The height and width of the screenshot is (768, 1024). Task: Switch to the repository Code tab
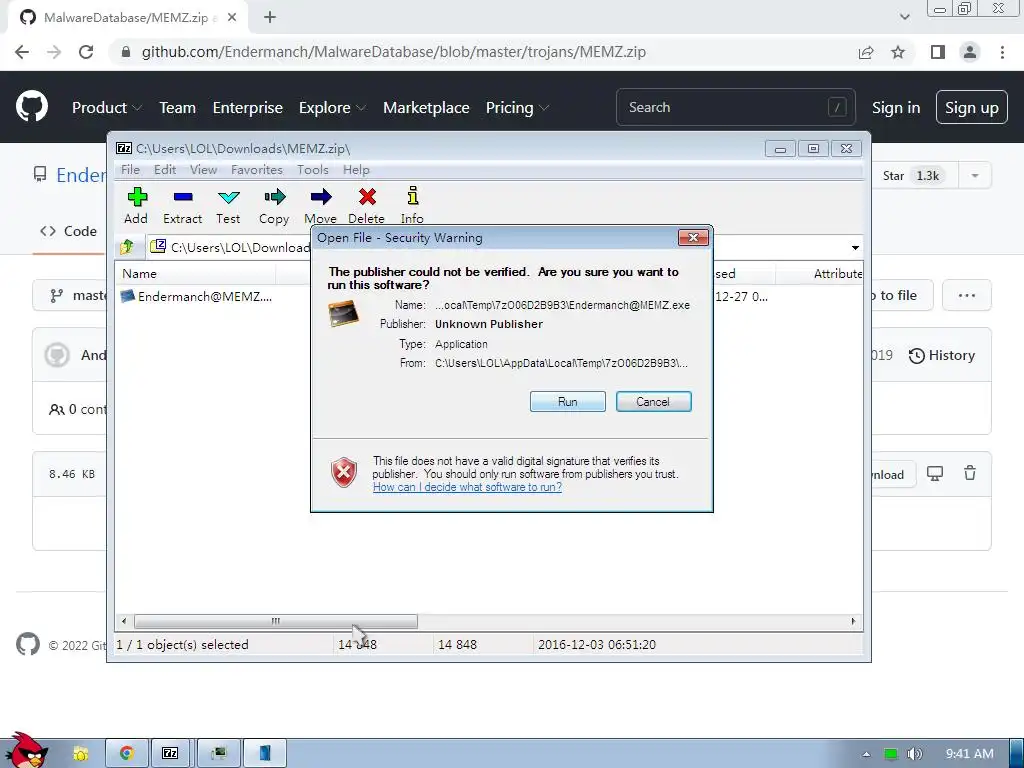[69, 231]
